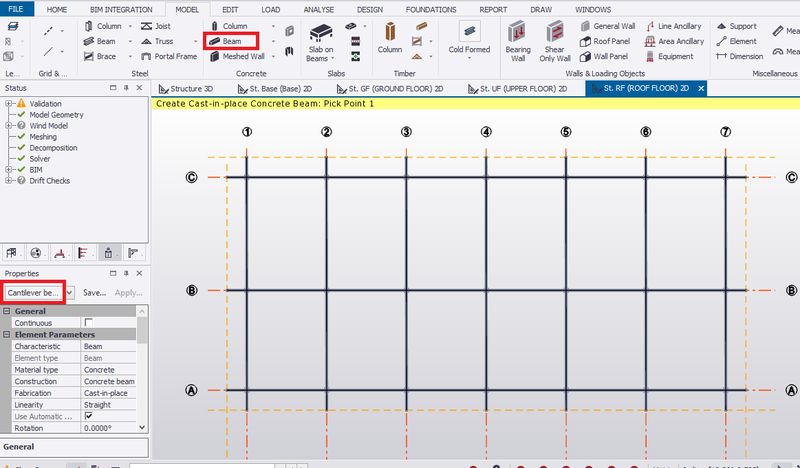Open the Truss dropdown arrow
The height and width of the screenshot is (468, 800).
tap(195, 41)
